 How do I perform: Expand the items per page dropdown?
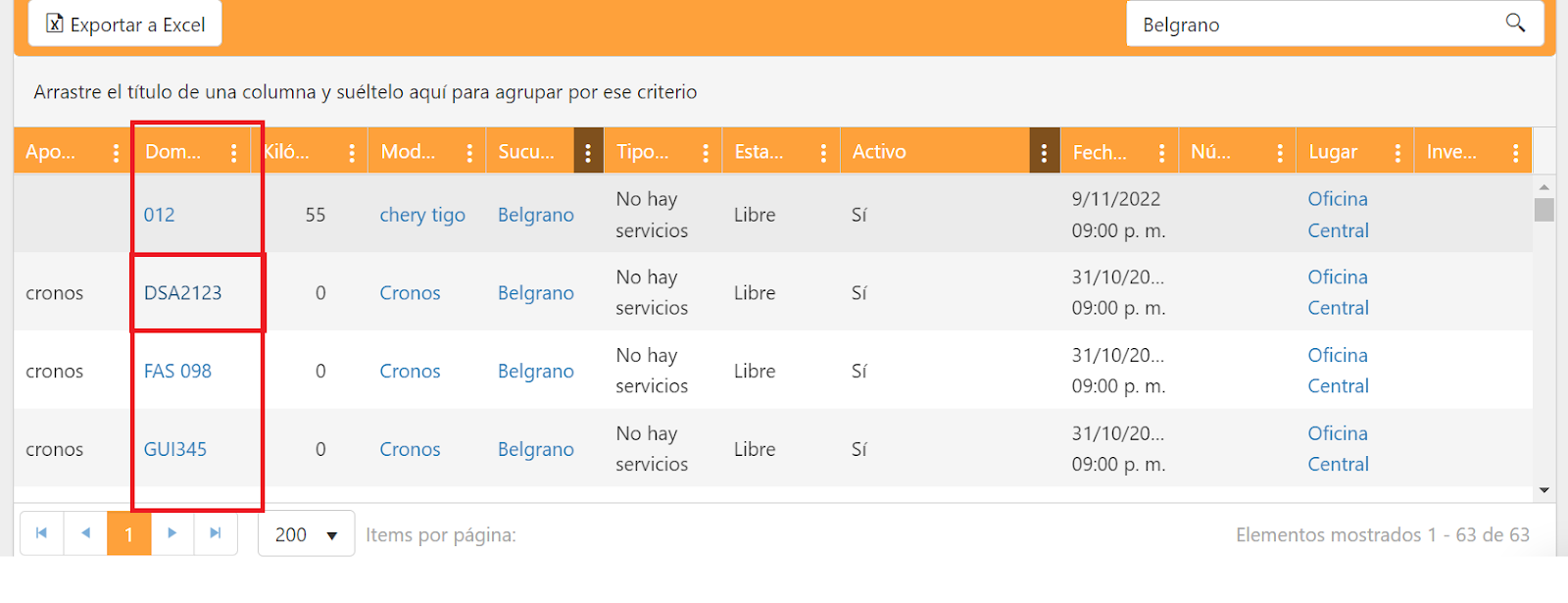click(331, 535)
